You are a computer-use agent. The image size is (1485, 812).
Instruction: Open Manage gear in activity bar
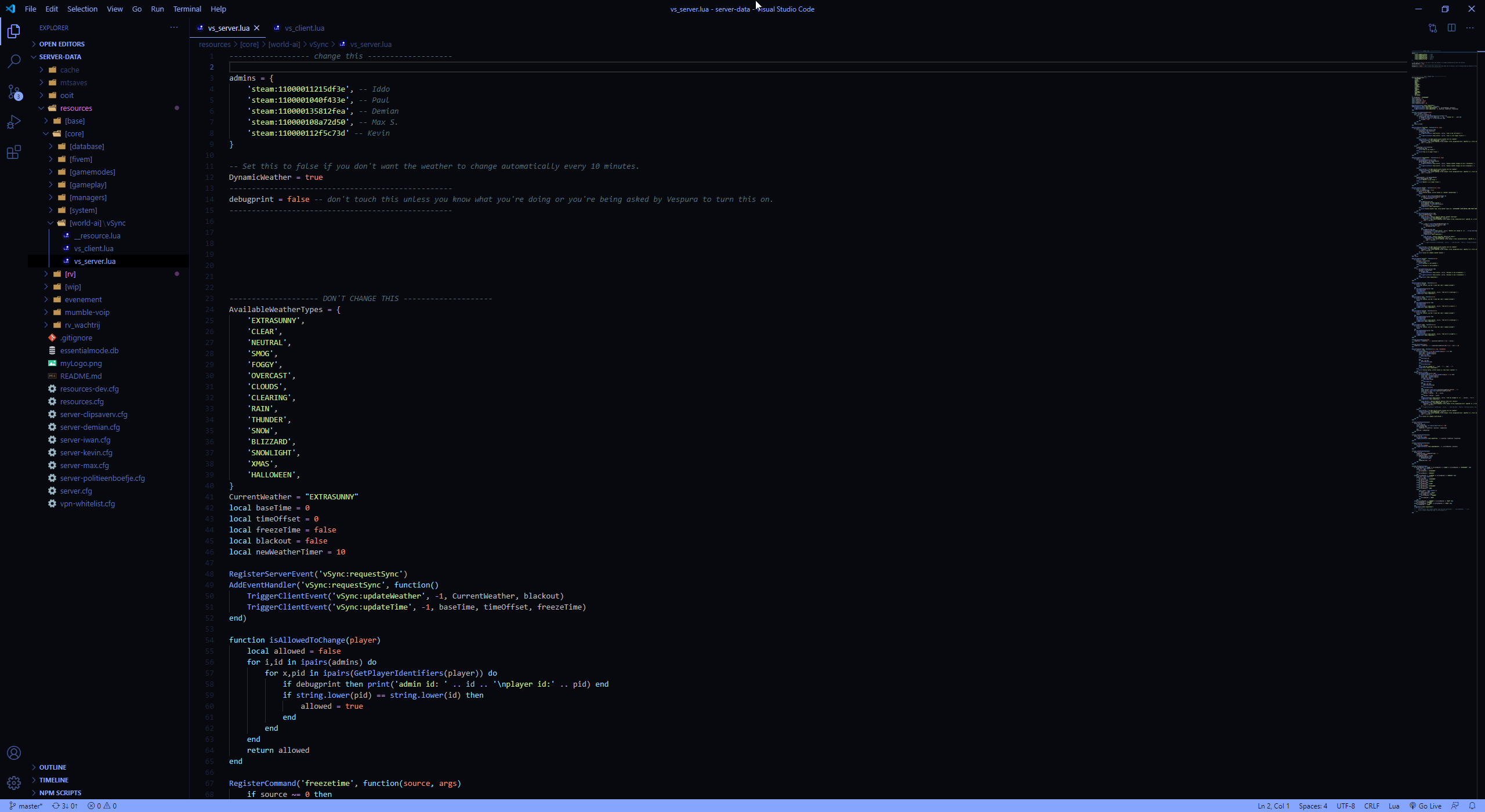14,783
